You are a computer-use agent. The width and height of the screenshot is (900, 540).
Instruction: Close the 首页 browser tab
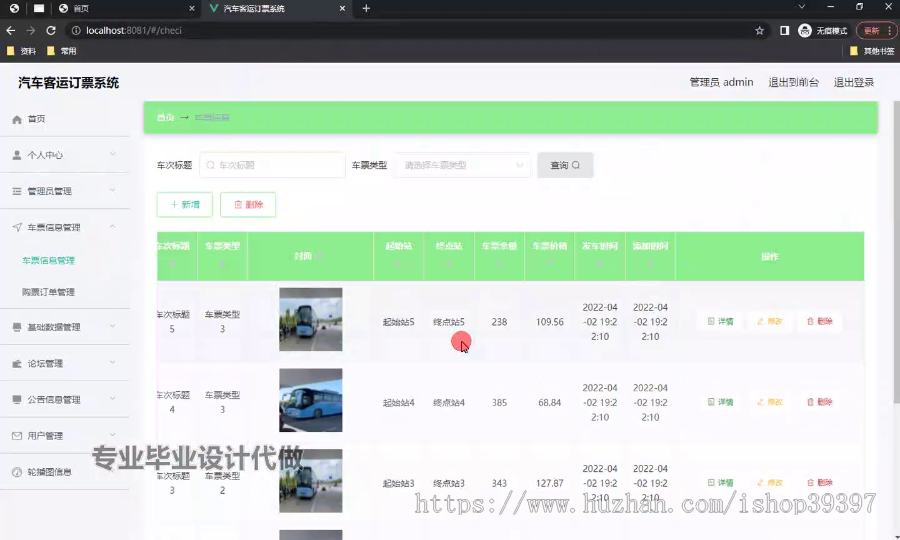[192, 9]
